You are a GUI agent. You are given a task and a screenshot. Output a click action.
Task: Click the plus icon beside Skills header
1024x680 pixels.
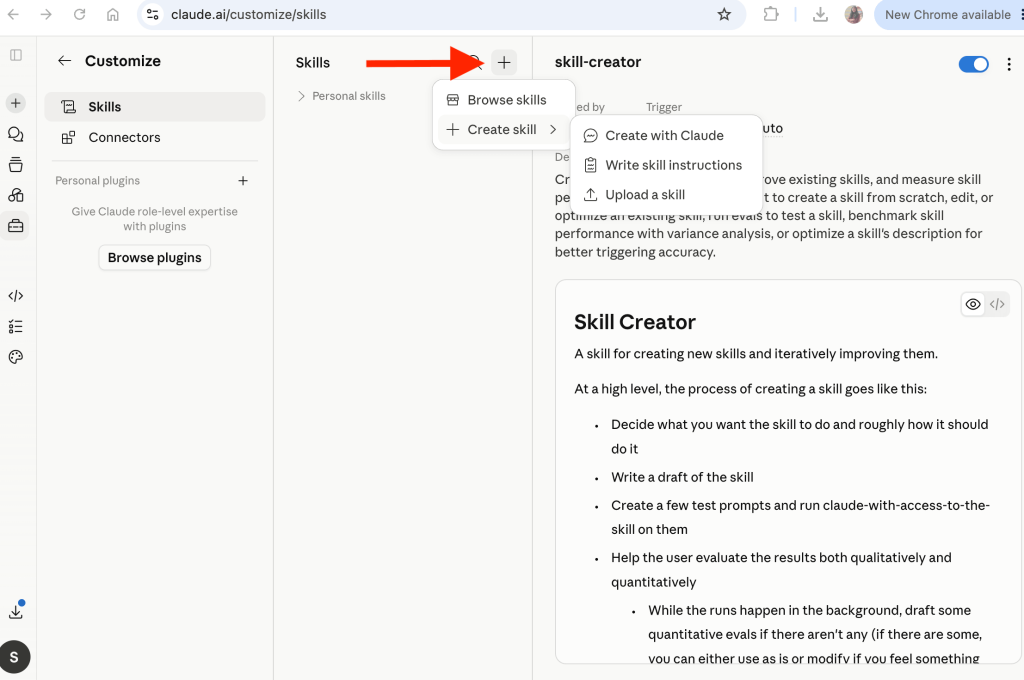pos(504,63)
